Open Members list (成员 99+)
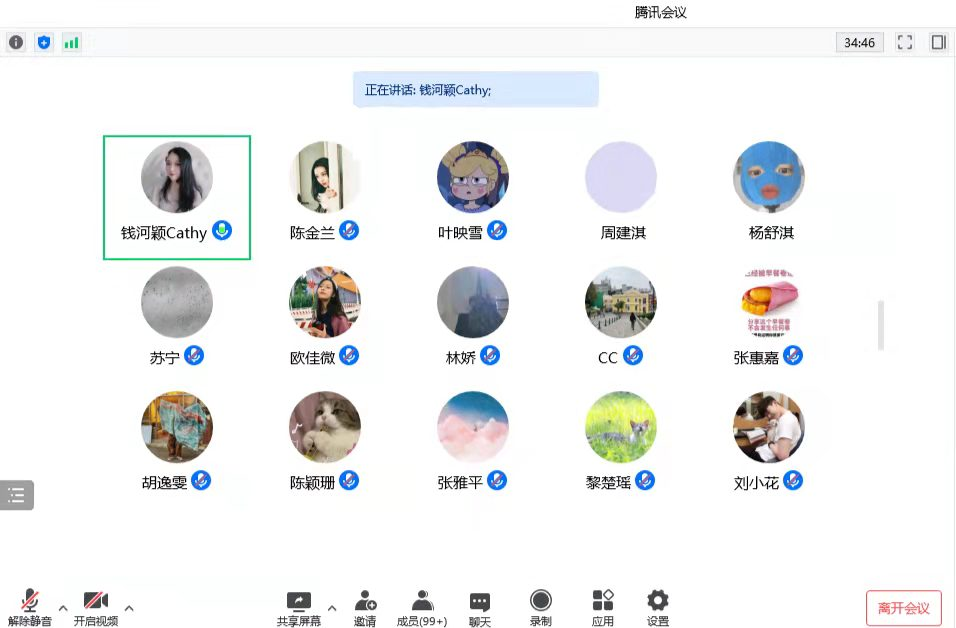956x628 pixels. click(422, 607)
